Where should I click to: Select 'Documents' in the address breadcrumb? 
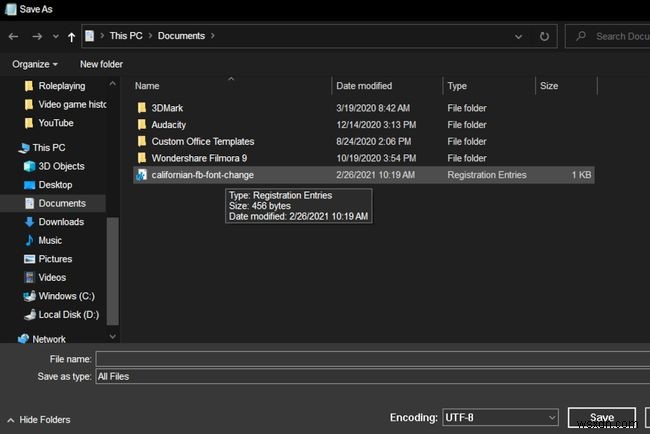pos(181,36)
